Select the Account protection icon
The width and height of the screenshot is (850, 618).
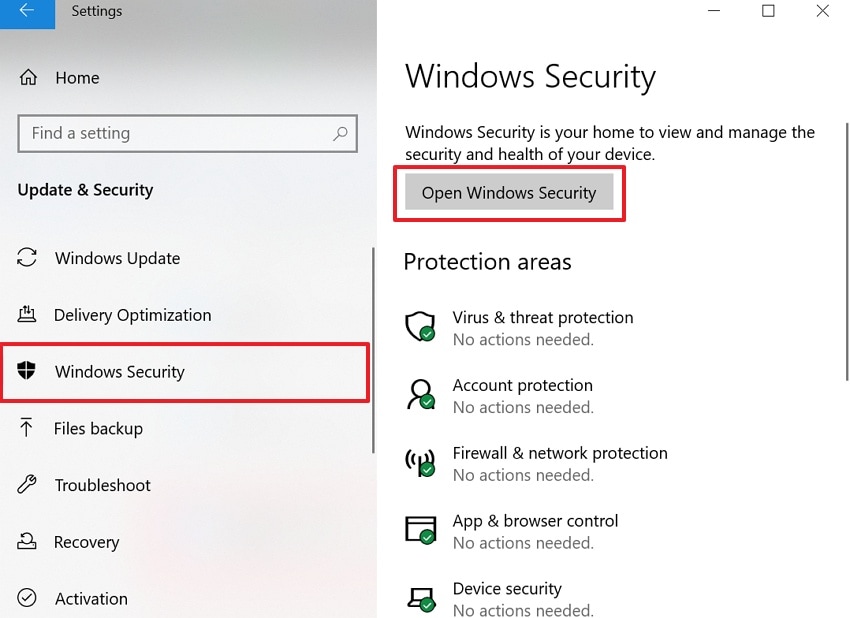click(421, 393)
